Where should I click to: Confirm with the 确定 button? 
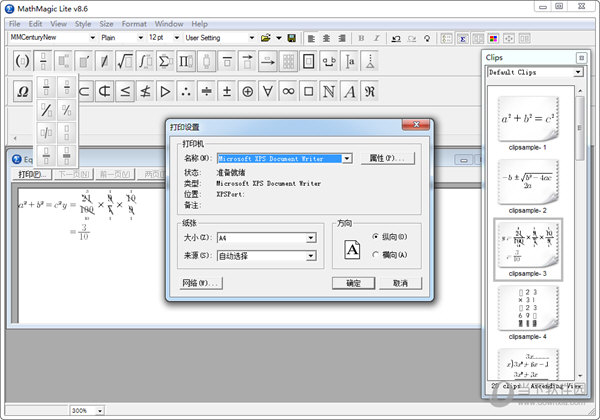coord(353,283)
